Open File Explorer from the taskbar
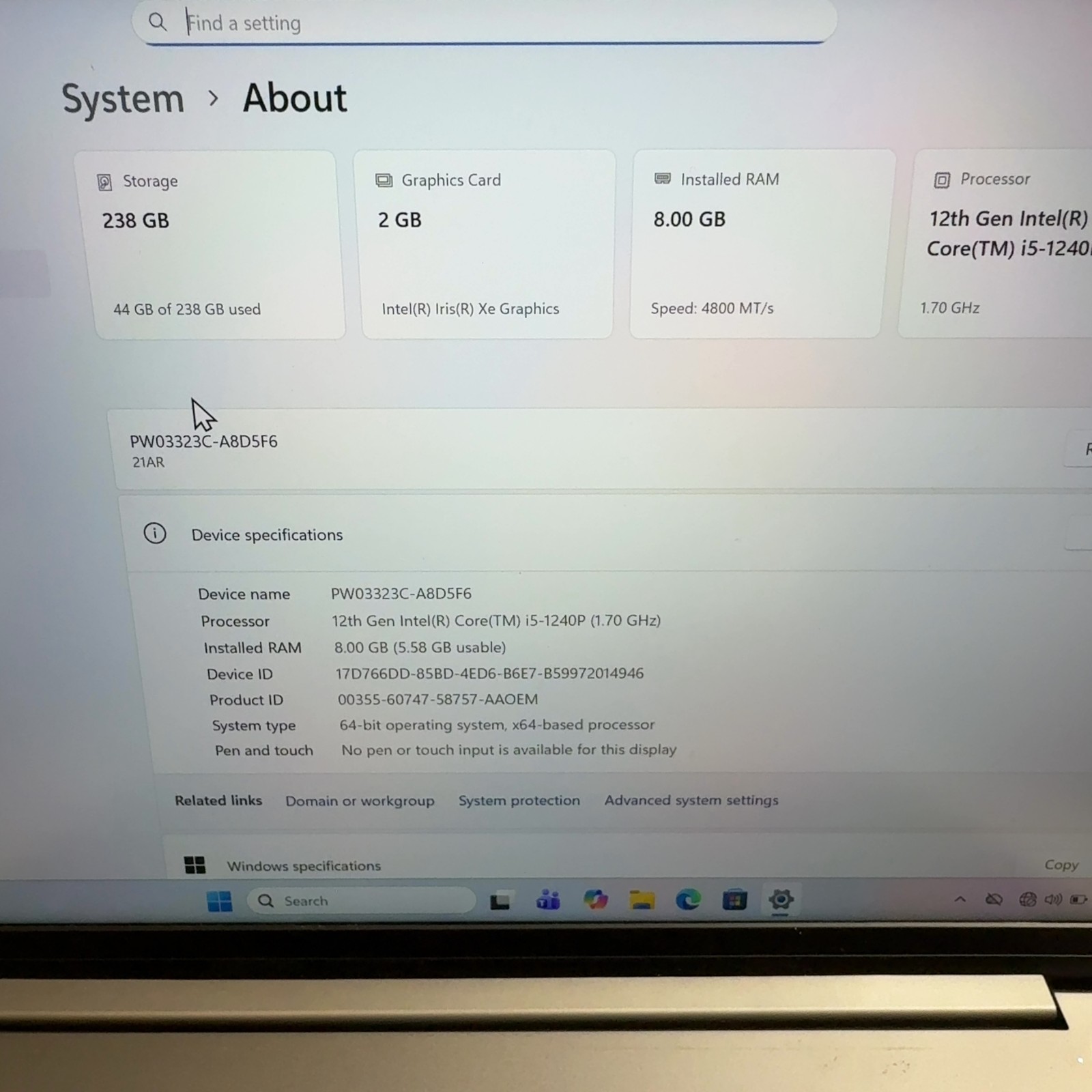Screen dimensions: 1092x1092 [642, 900]
